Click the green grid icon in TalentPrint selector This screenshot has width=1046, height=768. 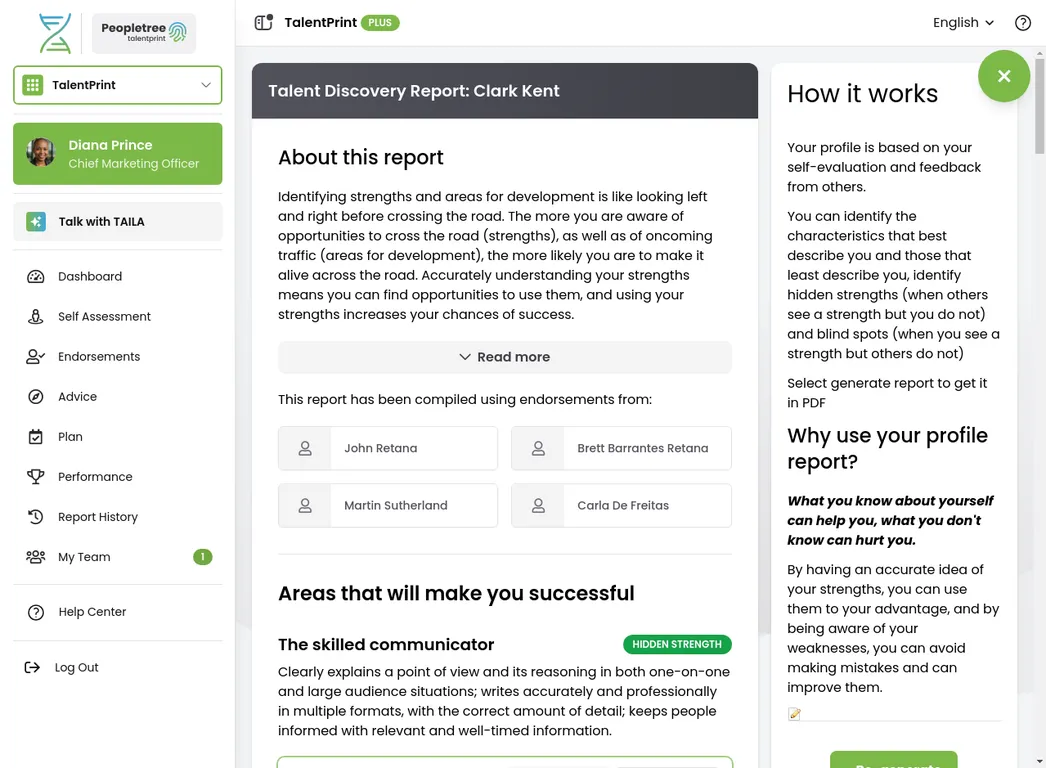tap(32, 85)
